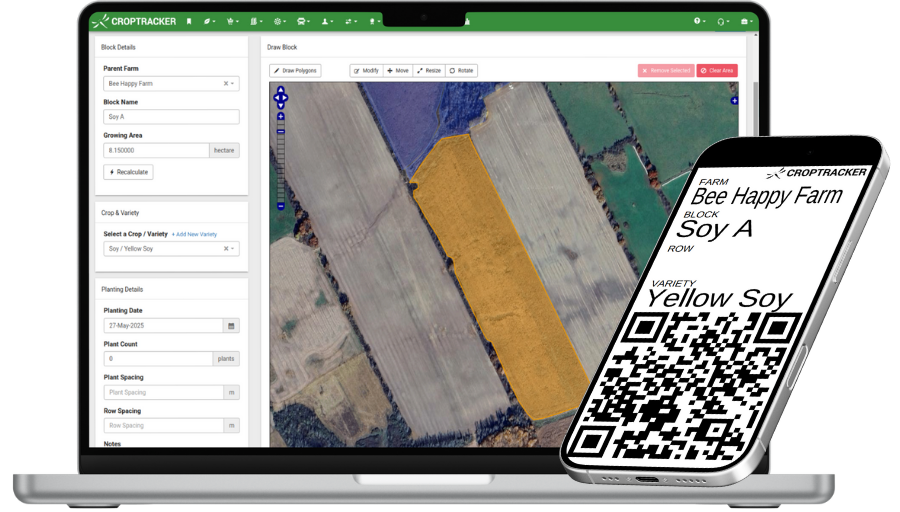This screenshot has width=900, height=512.
Task: Click the 'Draw Block' panel heading
Action: [x=282, y=47]
